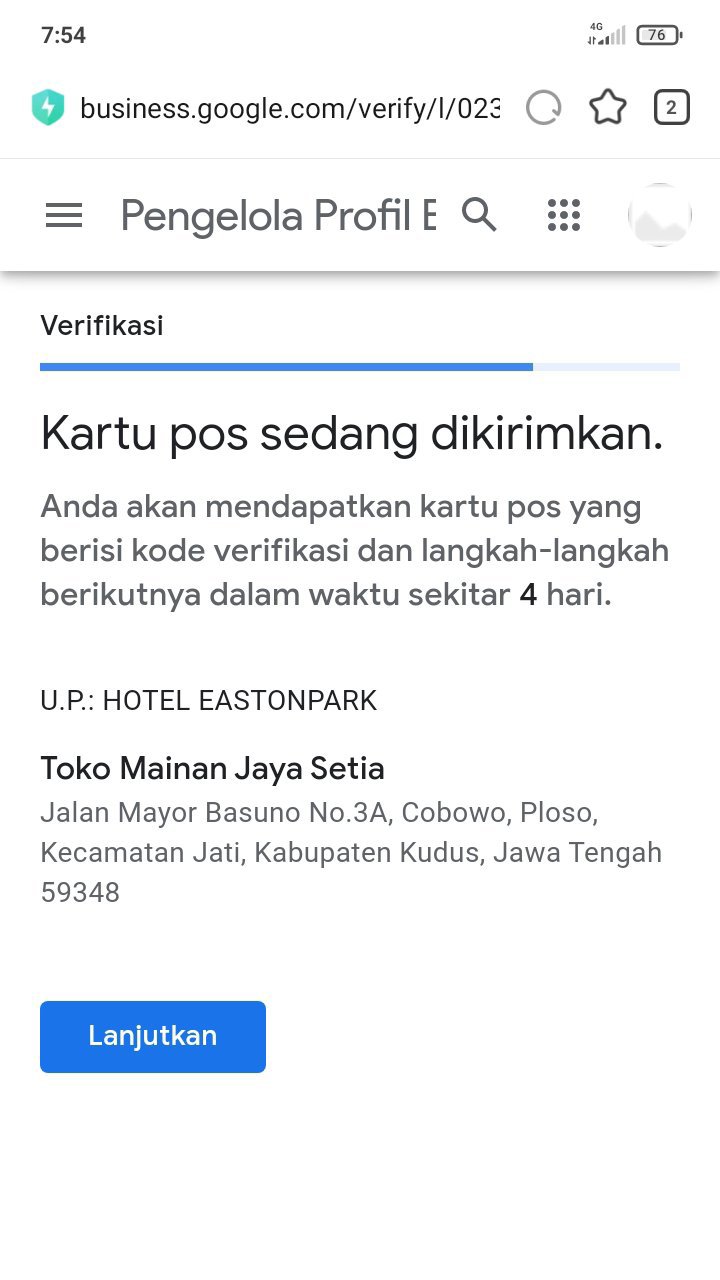Tap the green shield security icon
The height and width of the screenshot is (1280, 720).
click(48, 107)
